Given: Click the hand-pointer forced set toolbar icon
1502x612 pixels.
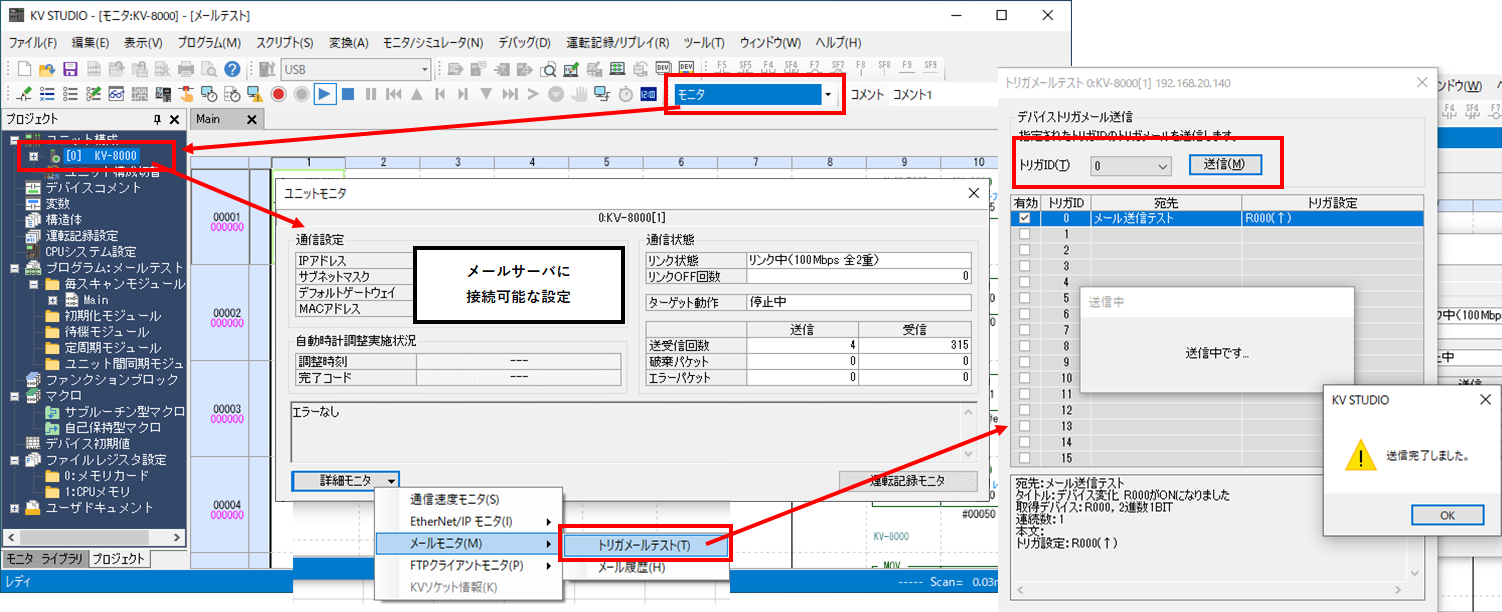Looking at the screenshot, I should pos(187,94).
